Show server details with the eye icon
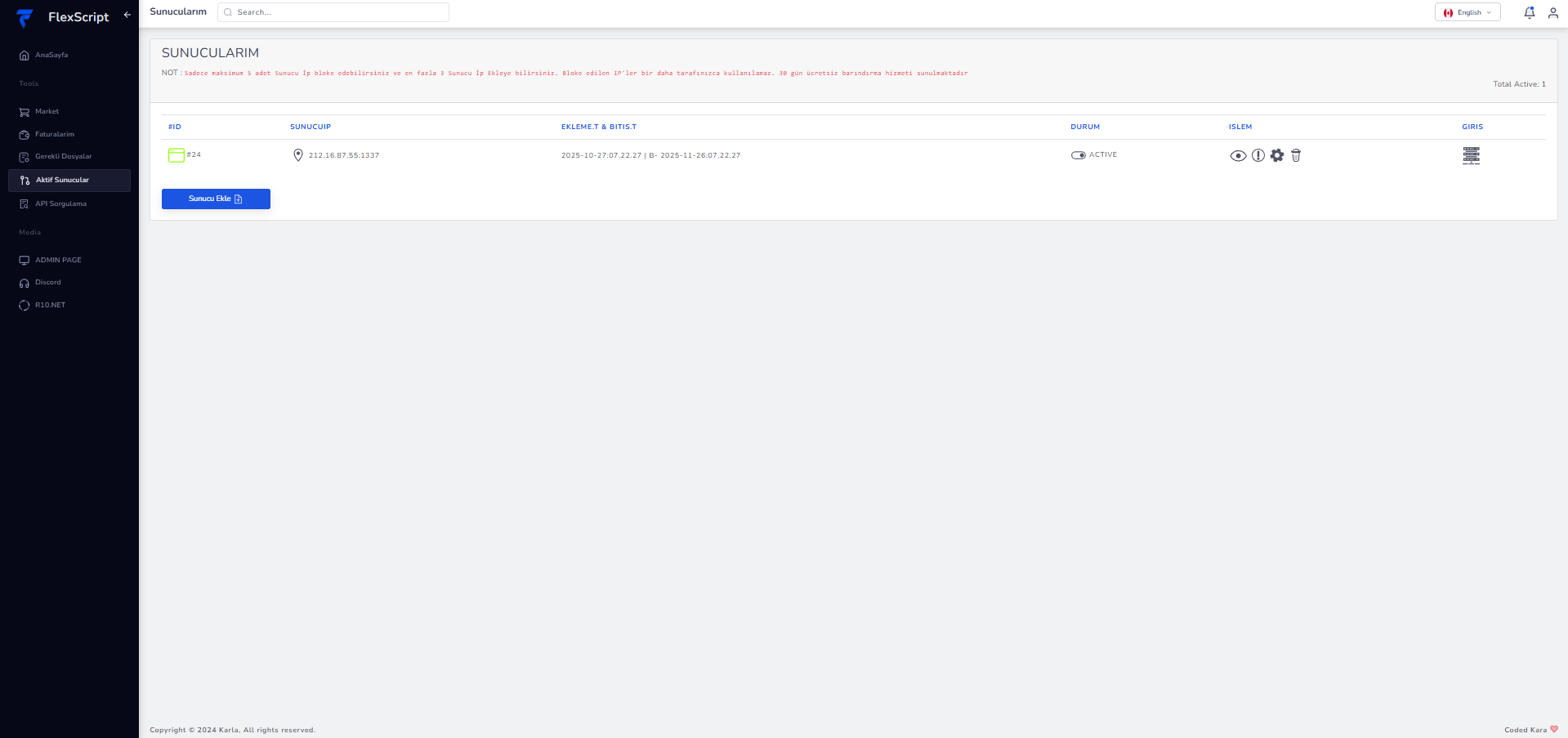1568x738 pixels. click(x=1238, y=155)
